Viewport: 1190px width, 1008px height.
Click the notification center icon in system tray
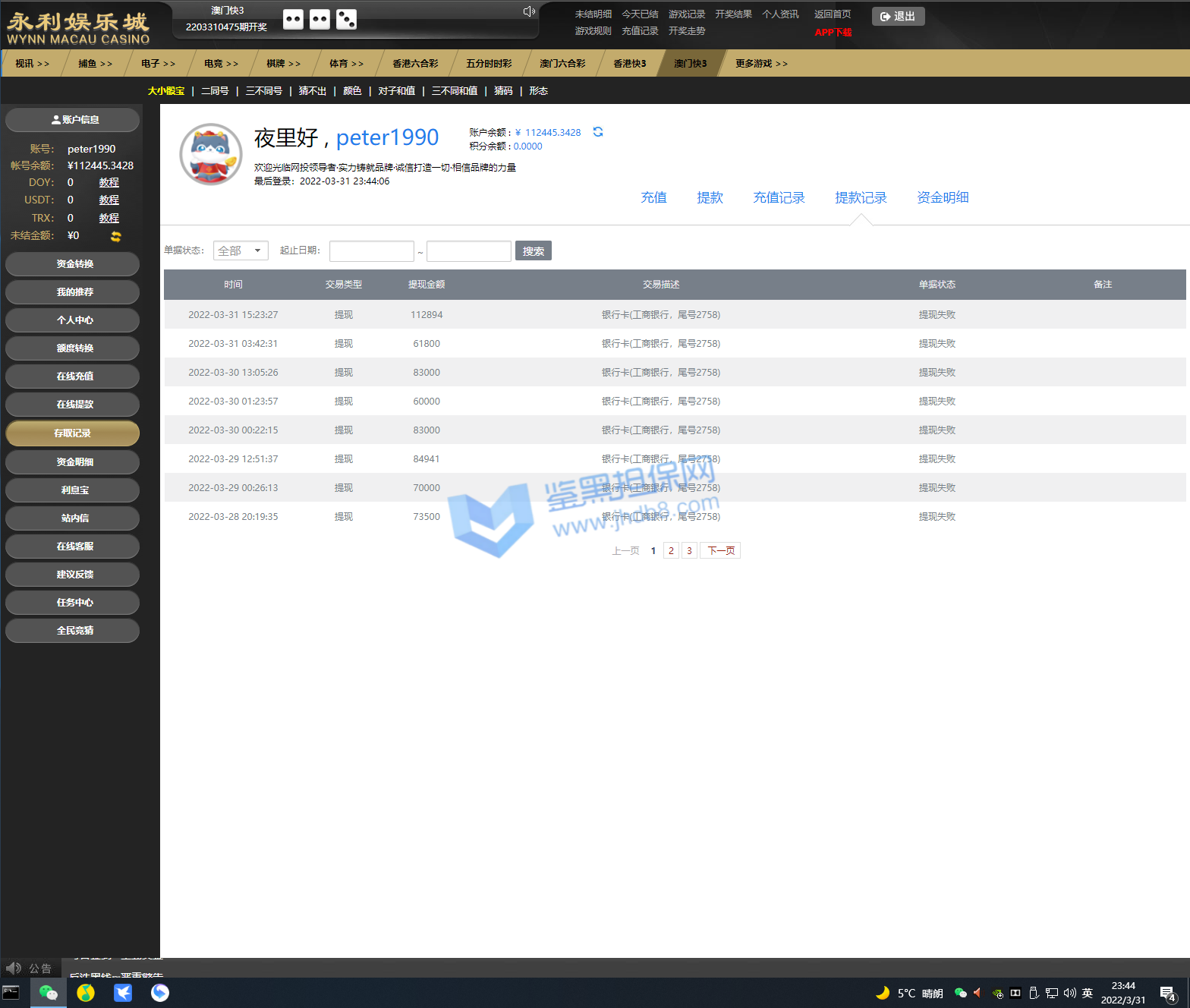(x=1168, y=993)
